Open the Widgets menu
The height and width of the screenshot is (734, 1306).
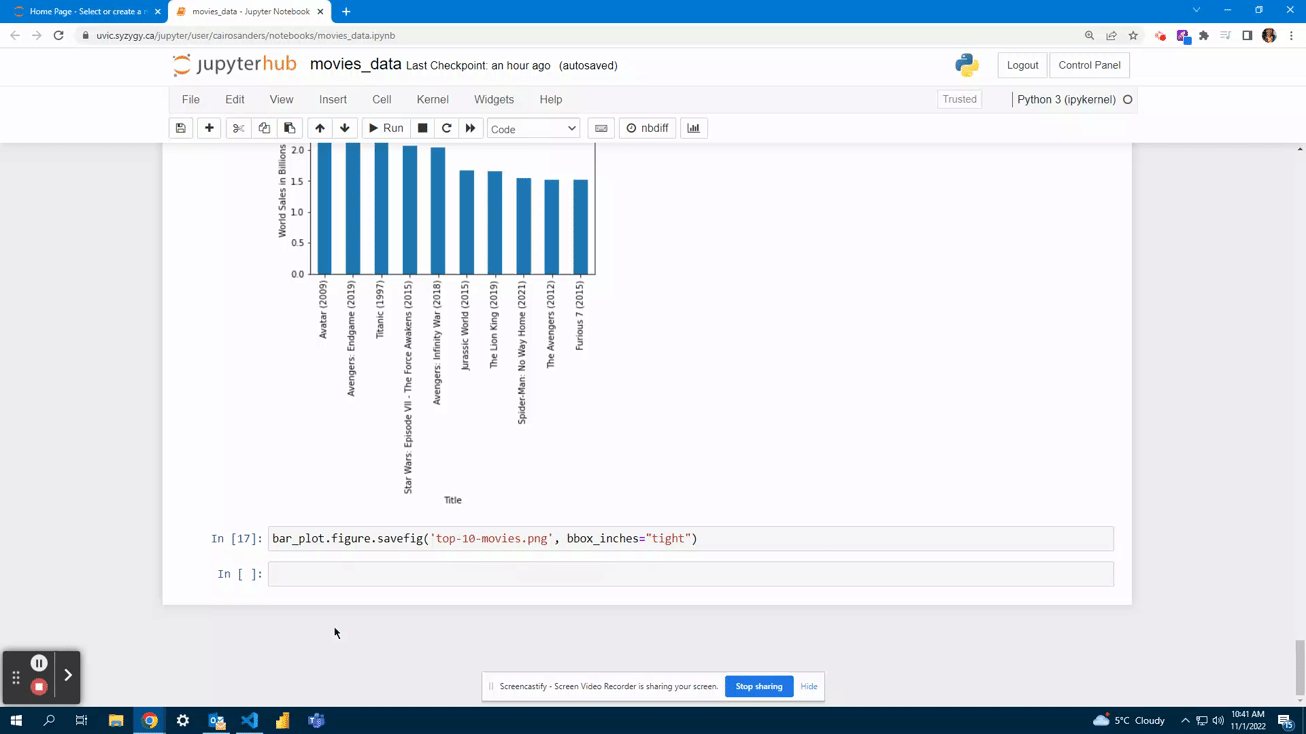tap(494, 100)
